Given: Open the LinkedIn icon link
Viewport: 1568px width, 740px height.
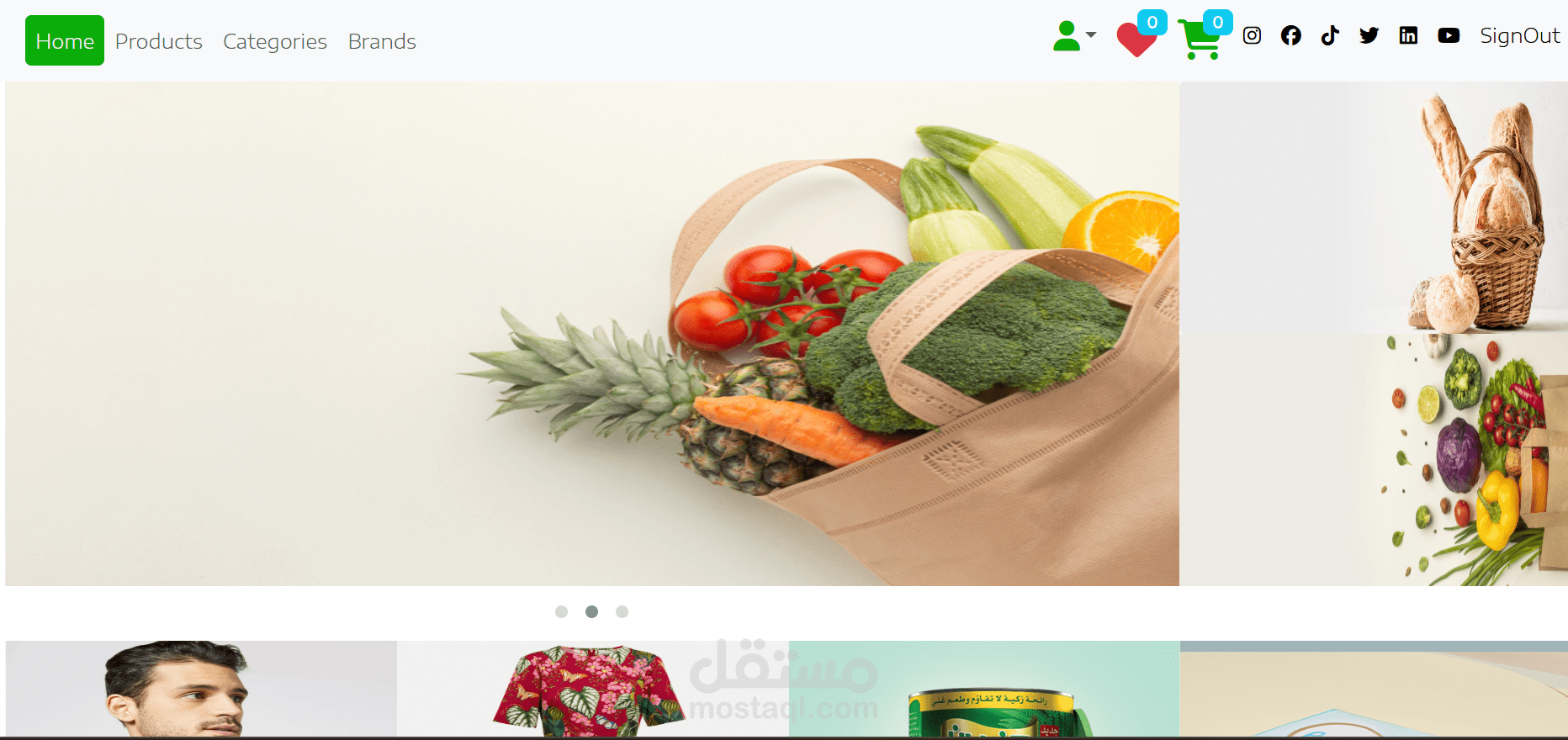Looking at the screenshot, I should 1408,35.
